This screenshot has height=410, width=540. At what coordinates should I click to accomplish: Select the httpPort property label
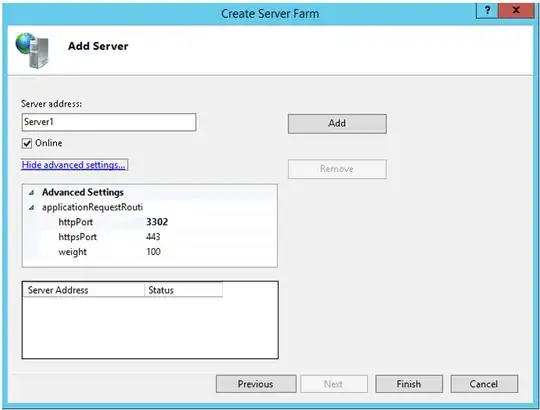(76, 222)
